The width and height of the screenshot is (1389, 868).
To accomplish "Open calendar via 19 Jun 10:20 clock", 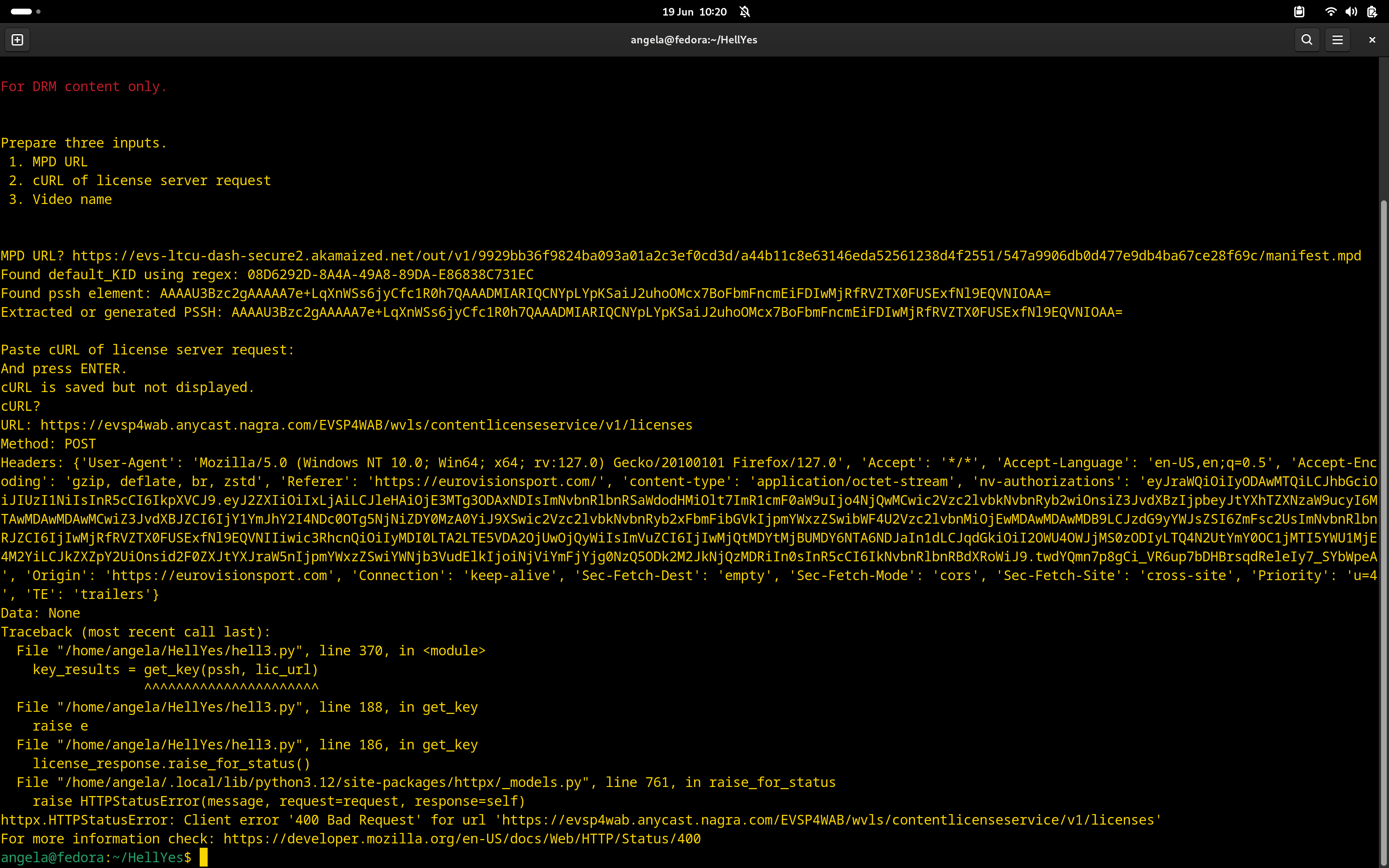I will [694, 12].
